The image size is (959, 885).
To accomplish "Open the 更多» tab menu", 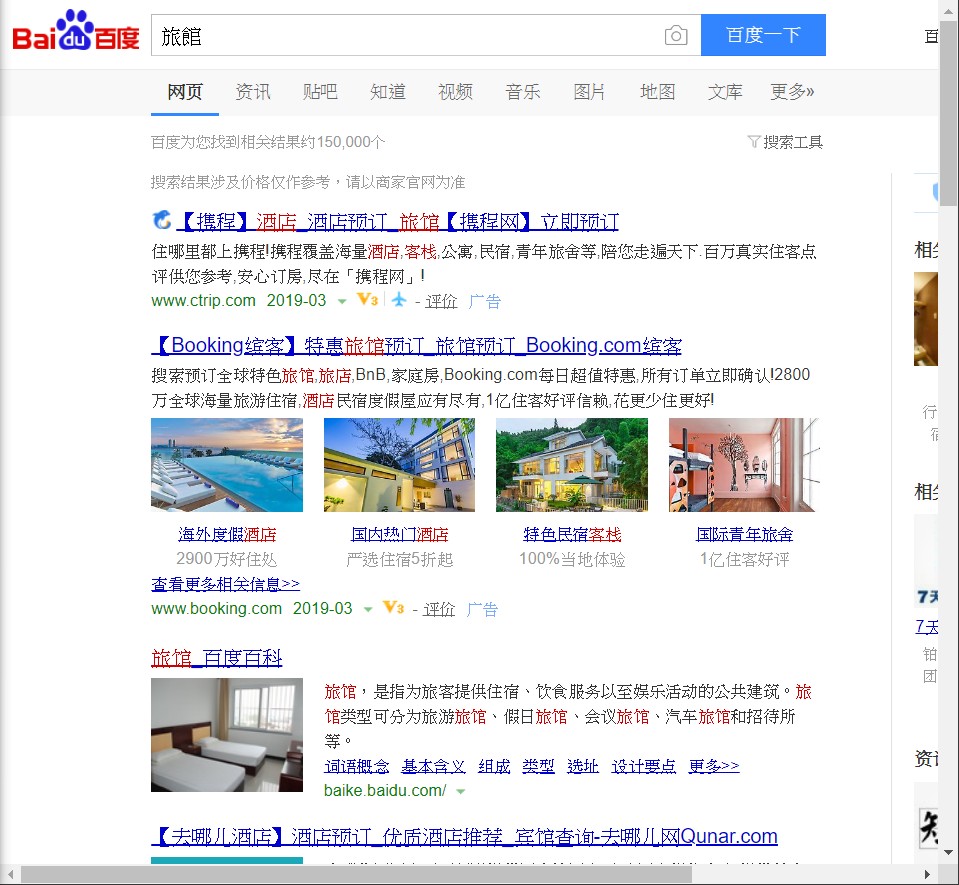I will [x=792, y=92].
